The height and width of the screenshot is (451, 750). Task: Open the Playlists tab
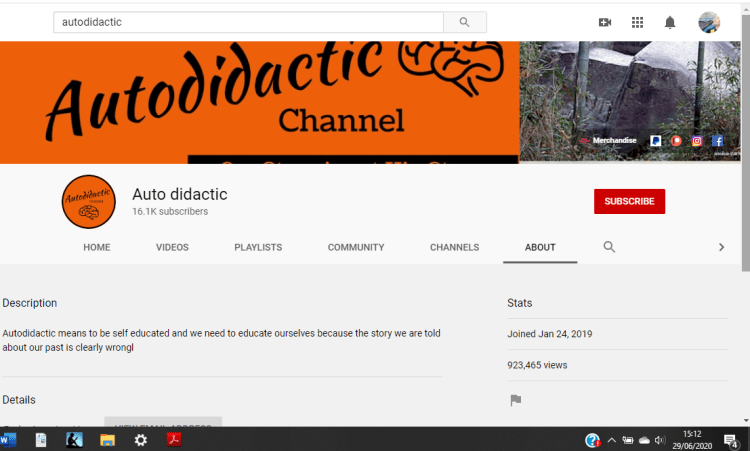[x=258, y=247]
